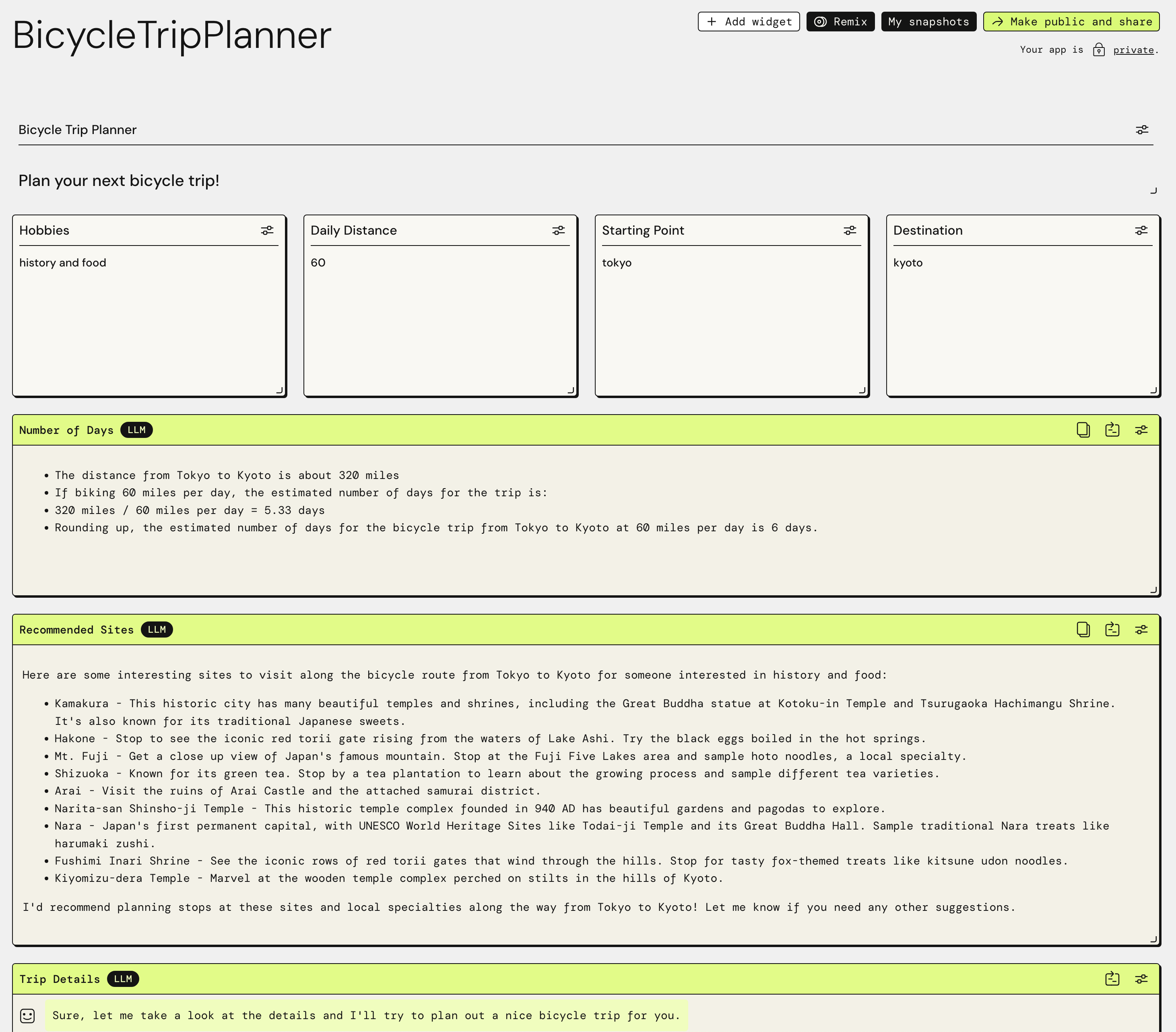The height and width of the screenshot is (1032, 1176).
Task: Click Make public and share
Action: (1071, 22)
